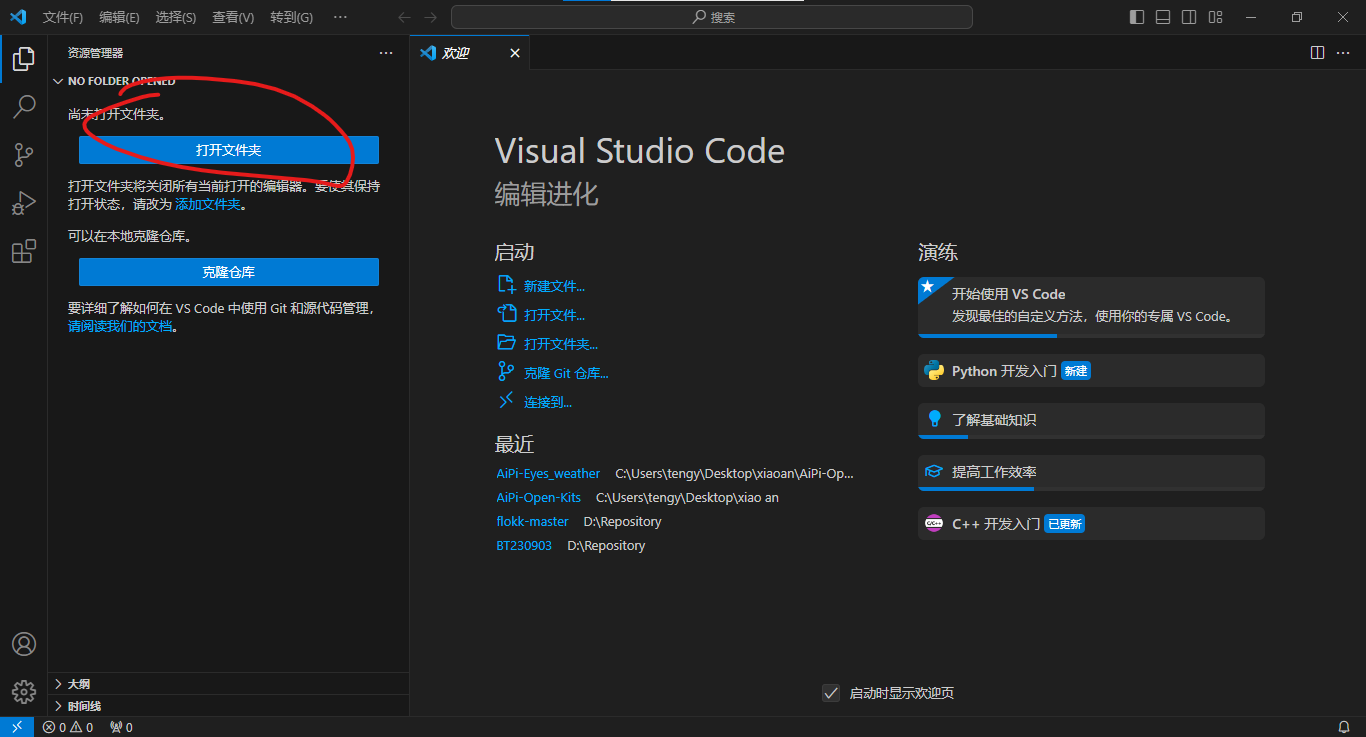Click the 打开文件夹 button in sidebar

[x=229, y=150]
